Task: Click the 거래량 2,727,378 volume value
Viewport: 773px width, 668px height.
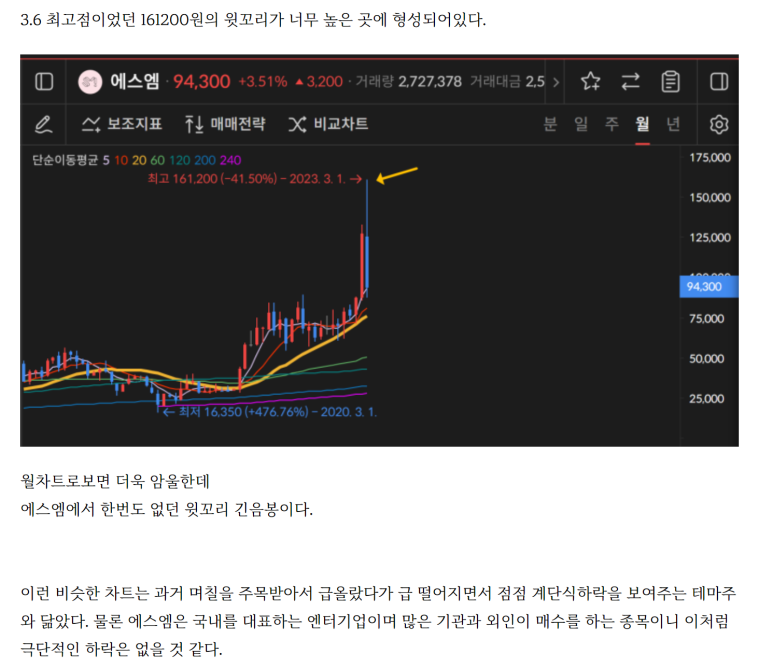Action: click(409, 82)
